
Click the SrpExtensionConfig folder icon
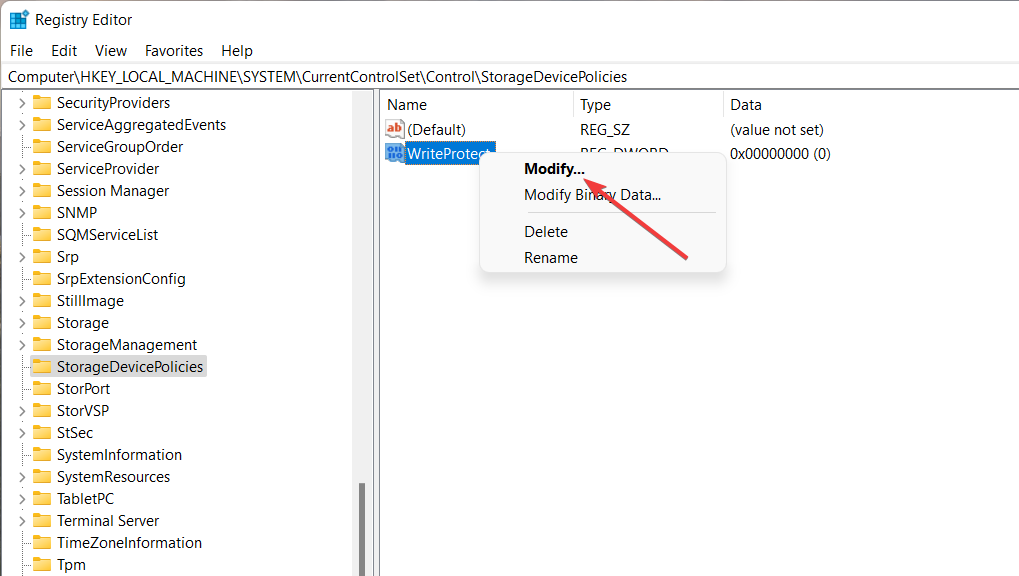click(42, 279)
